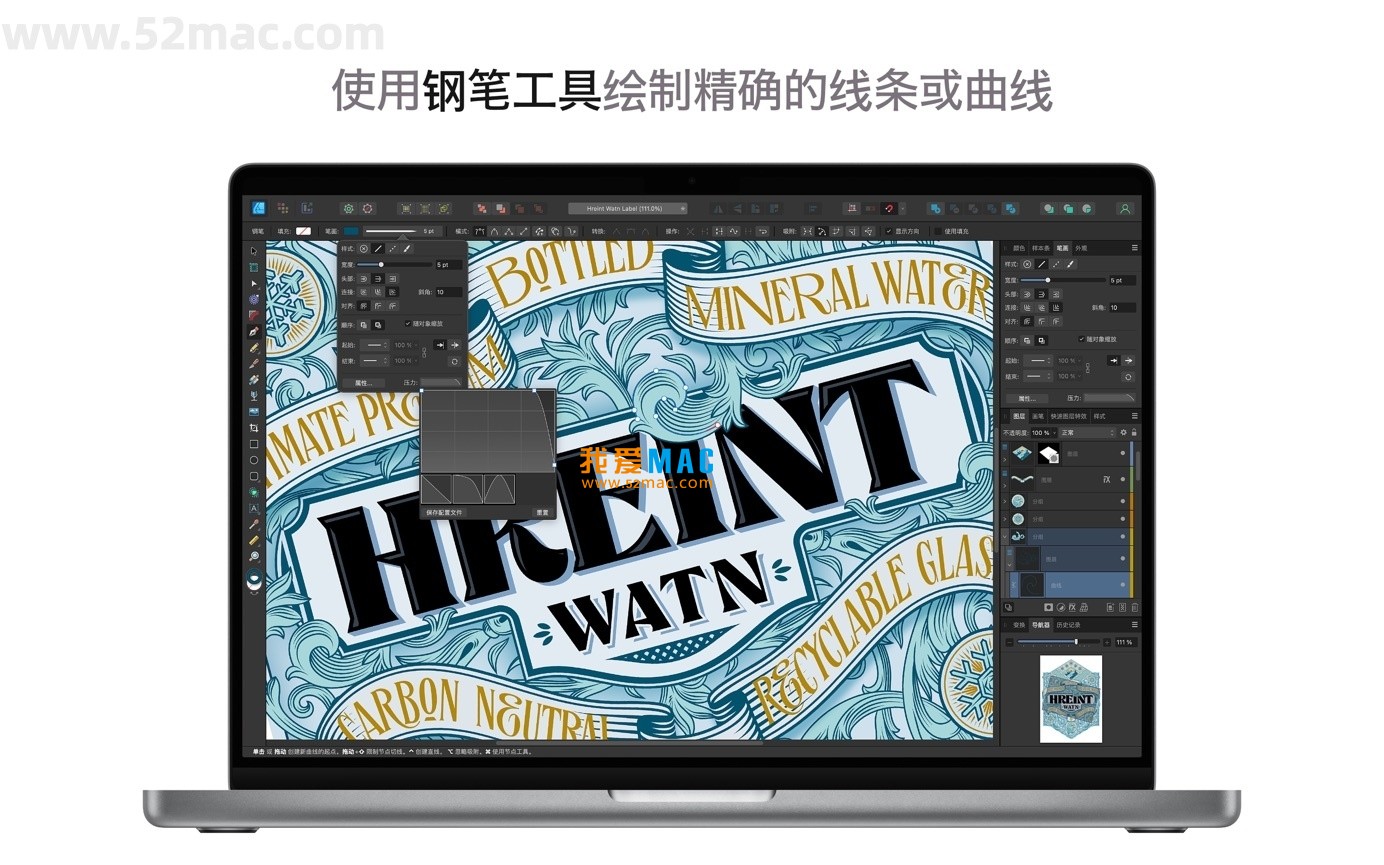Click the delete layer trash icon
The image size is (1384, 865).
point(1136,605)
